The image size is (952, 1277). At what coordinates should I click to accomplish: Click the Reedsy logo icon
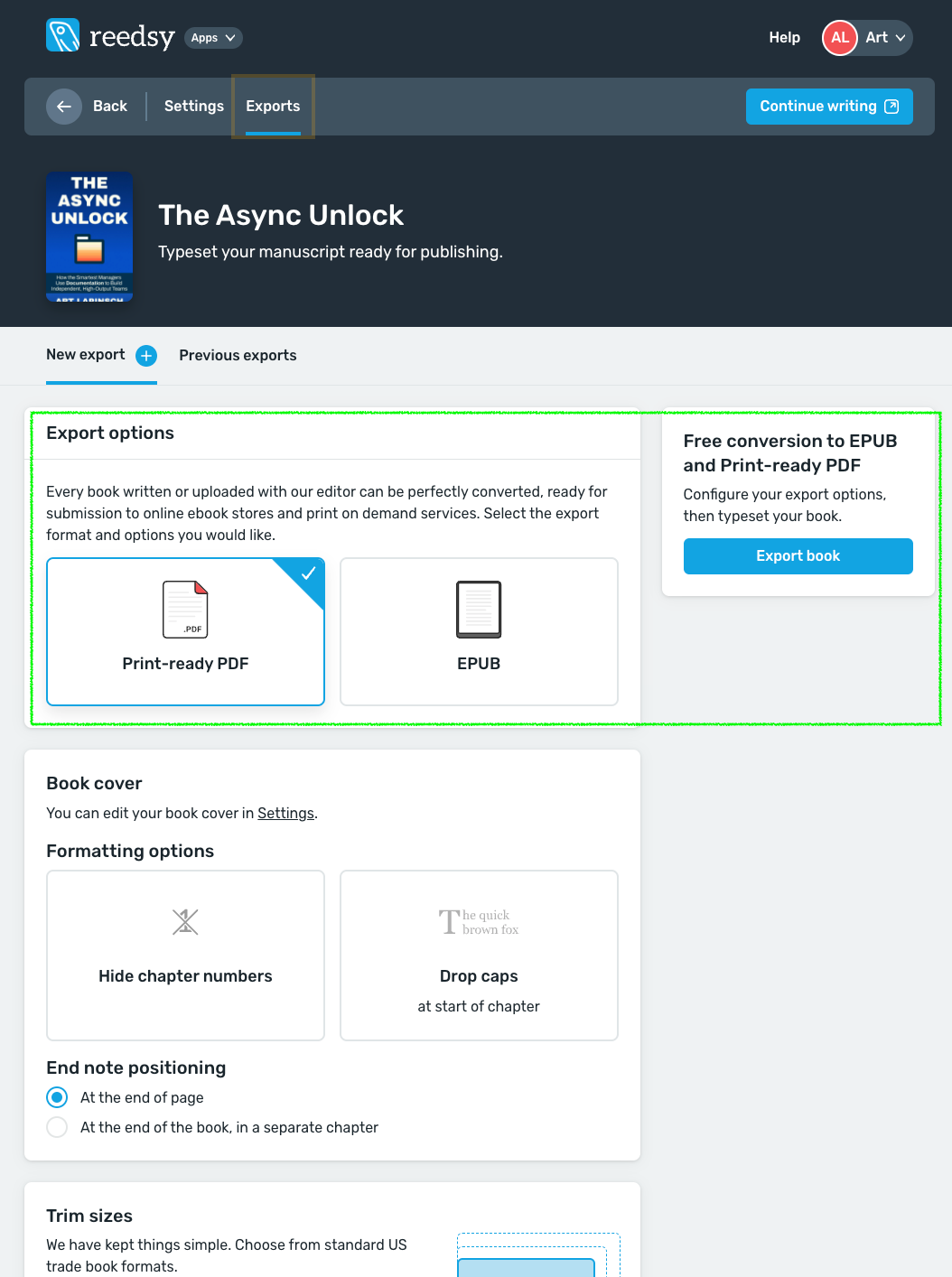(x=63, y=36)
